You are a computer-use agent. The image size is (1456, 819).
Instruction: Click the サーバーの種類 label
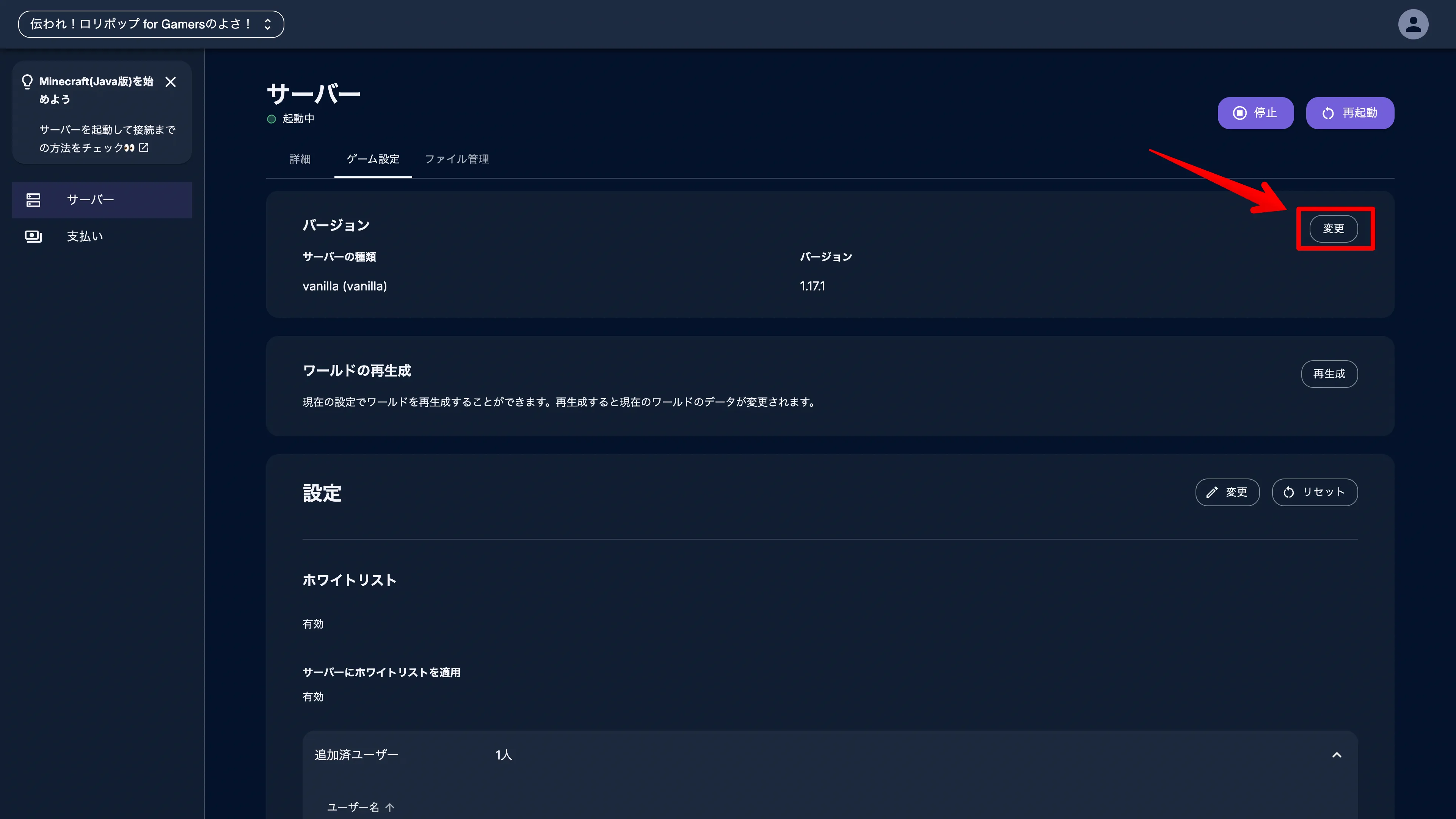click(339, 257)
